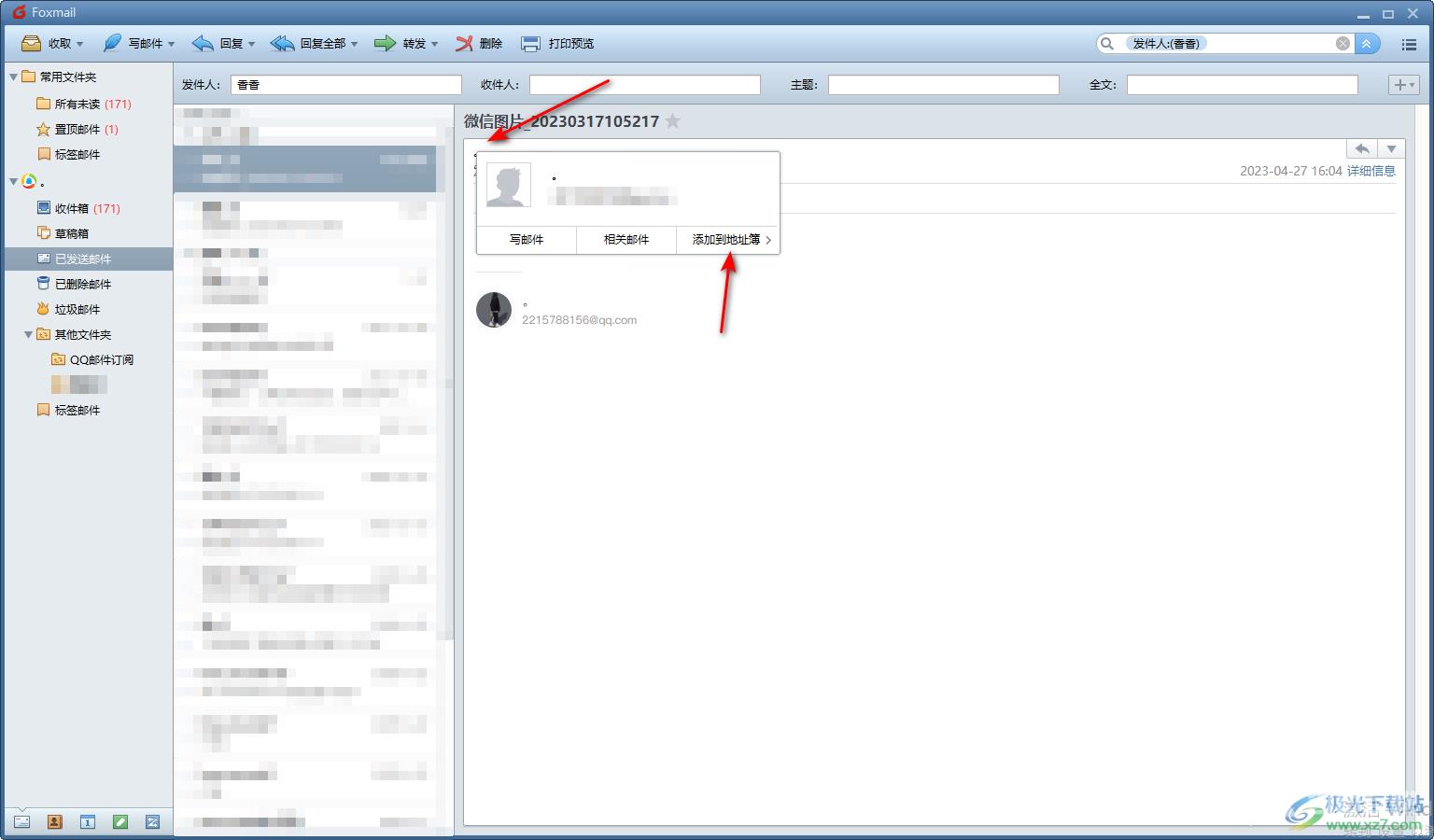Open the 所有未读 folder
The width and height of the screenshot is (1434, 840).
tap(89, 104)
